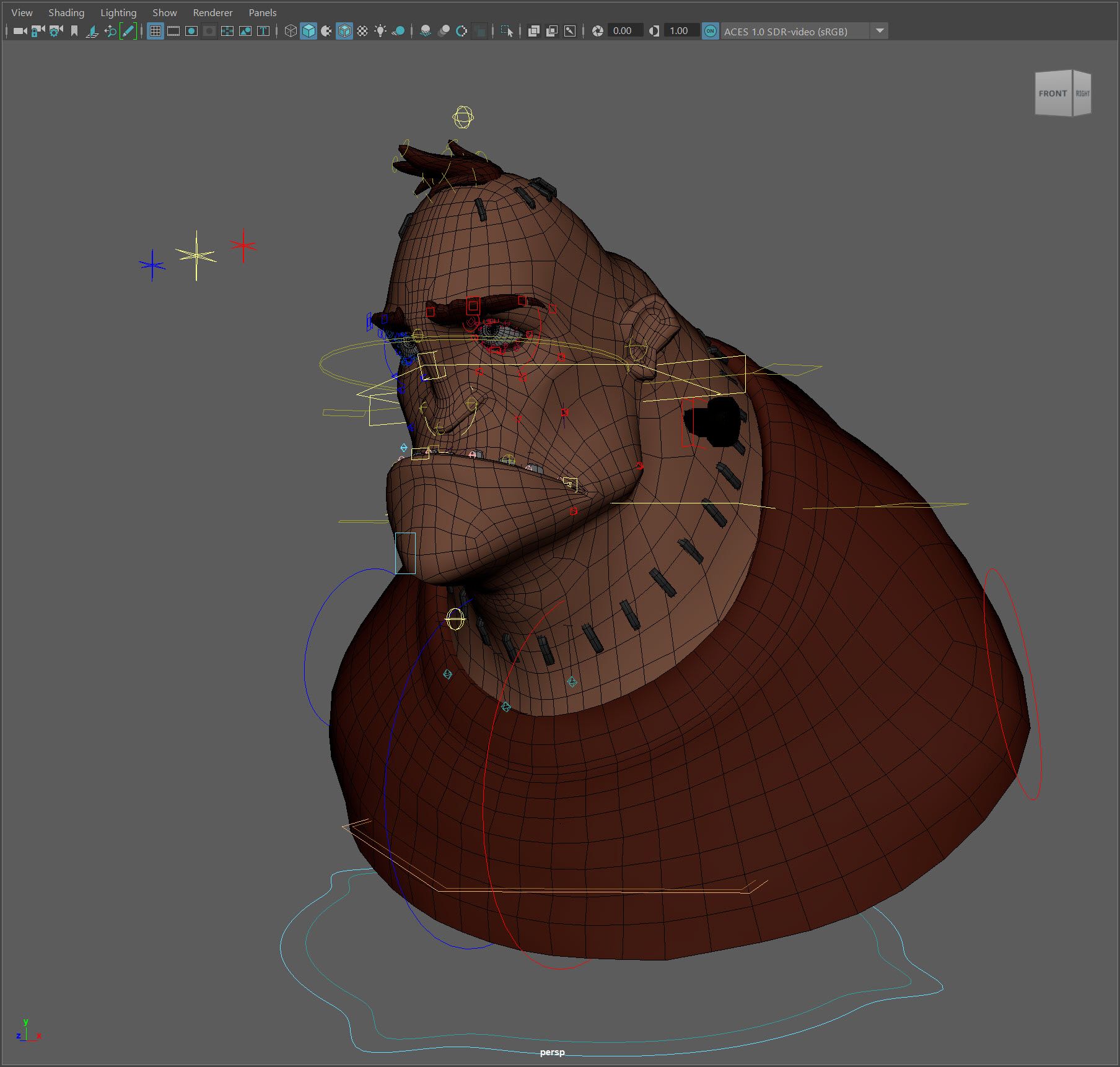The height and width of the screenshot is (1067, 1120).
Task: Click the persp camera label
Action: pos(552,1052)
